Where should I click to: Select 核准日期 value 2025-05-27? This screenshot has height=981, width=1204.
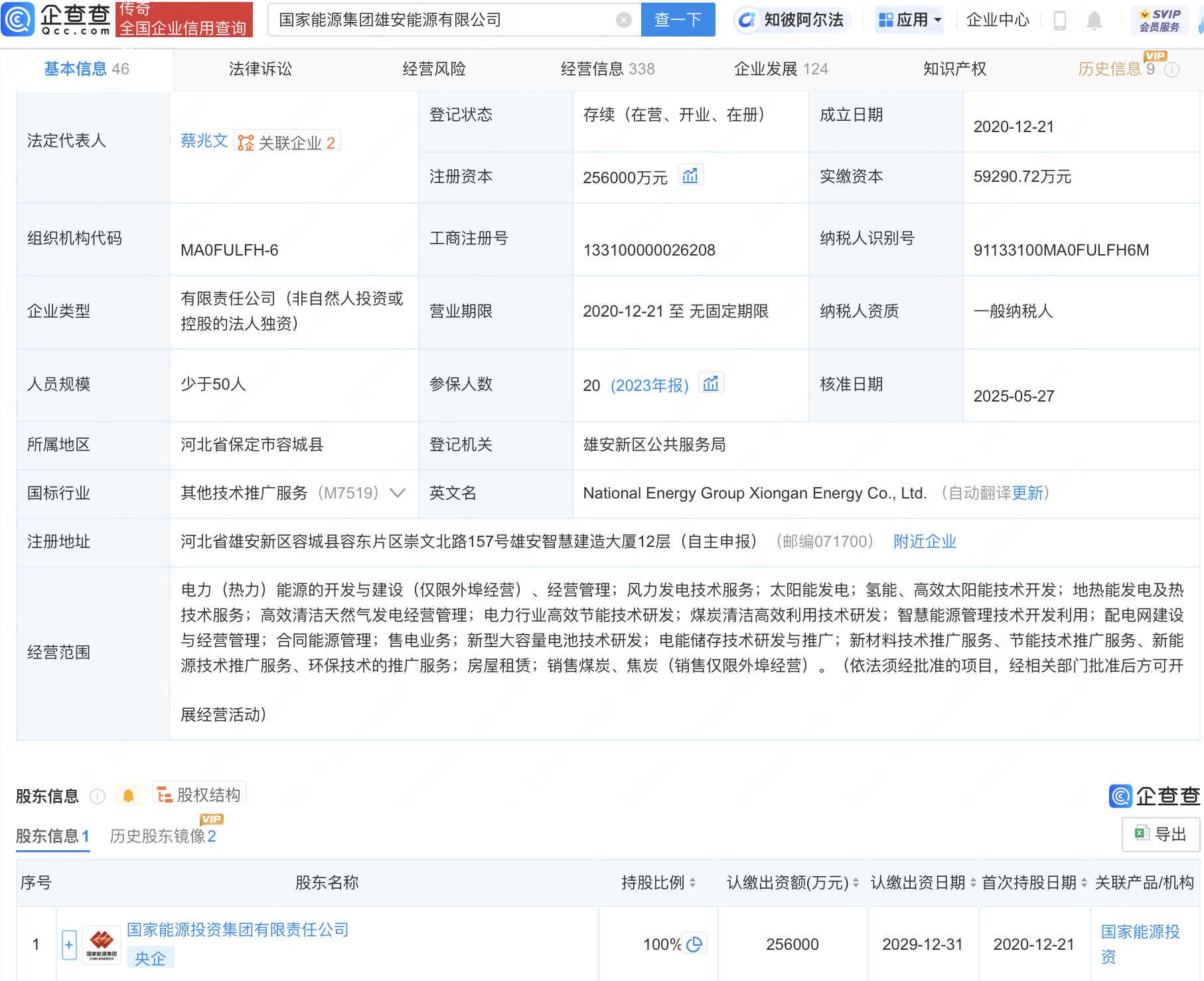[x=1014, y=396]
